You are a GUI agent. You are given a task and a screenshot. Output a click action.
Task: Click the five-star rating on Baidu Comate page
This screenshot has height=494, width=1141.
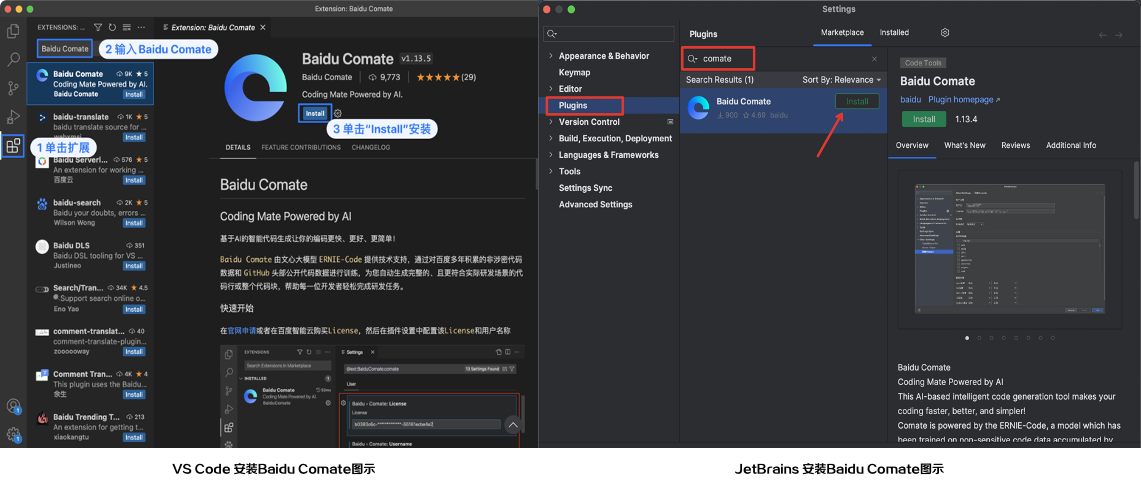tap(437, 77)
